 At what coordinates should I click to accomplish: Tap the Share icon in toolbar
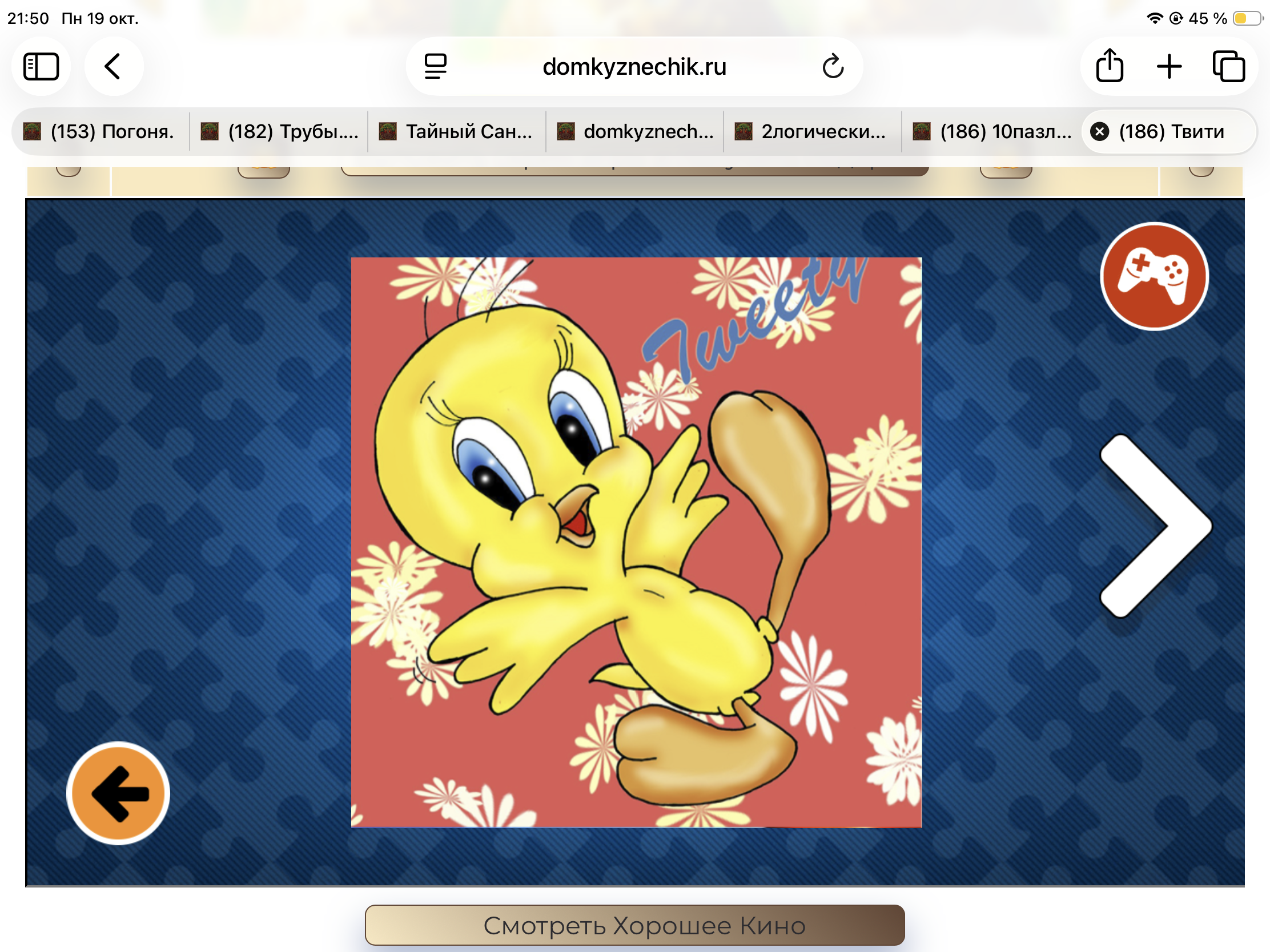coord(1109,67)
